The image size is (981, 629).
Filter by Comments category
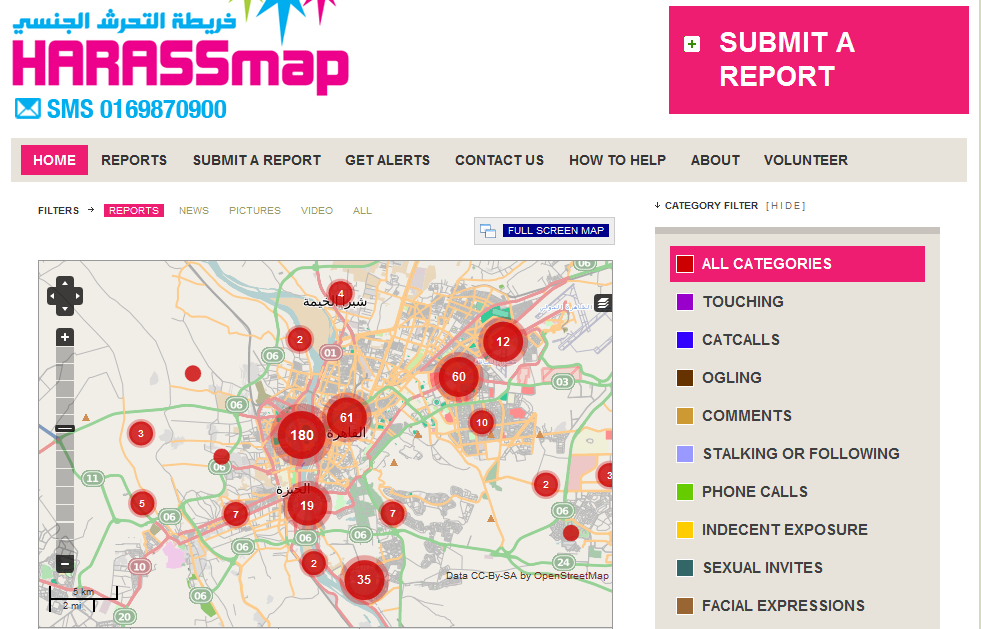point(747,416)
